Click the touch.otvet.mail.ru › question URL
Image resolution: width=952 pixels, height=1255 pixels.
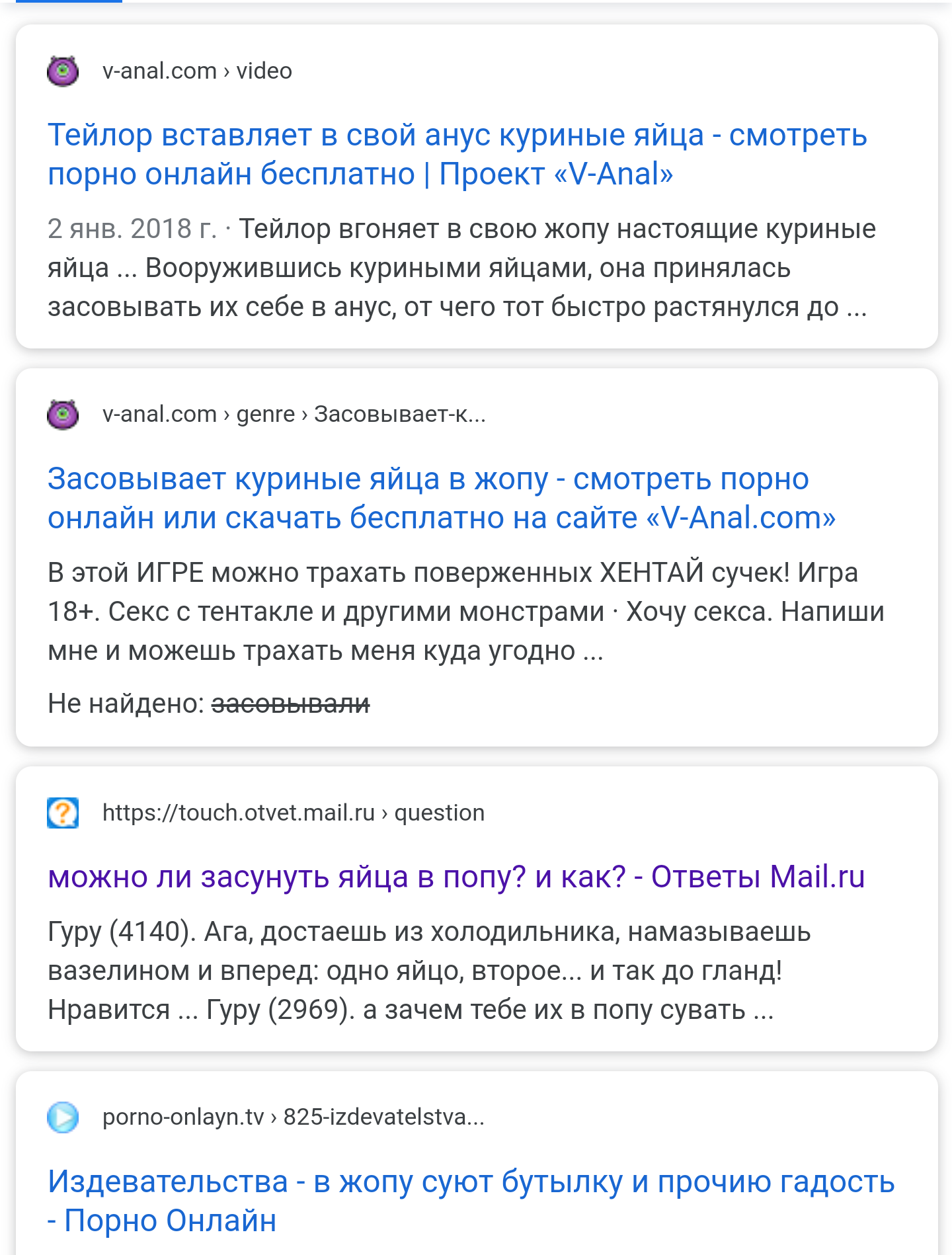[x=294, y=813]
